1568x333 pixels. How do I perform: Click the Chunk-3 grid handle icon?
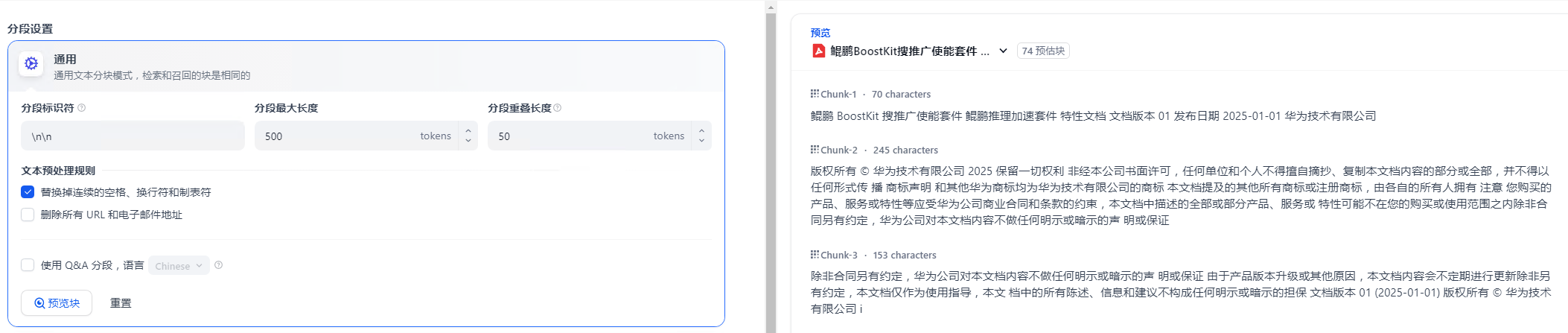815,254
